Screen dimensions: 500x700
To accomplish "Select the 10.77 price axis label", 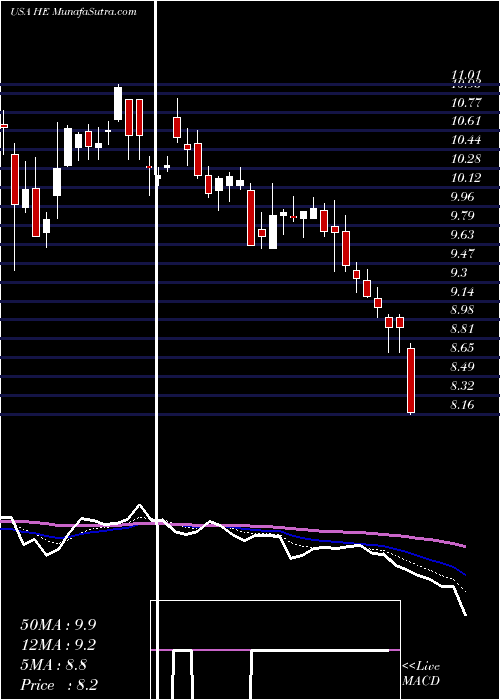I will [466, 103].
